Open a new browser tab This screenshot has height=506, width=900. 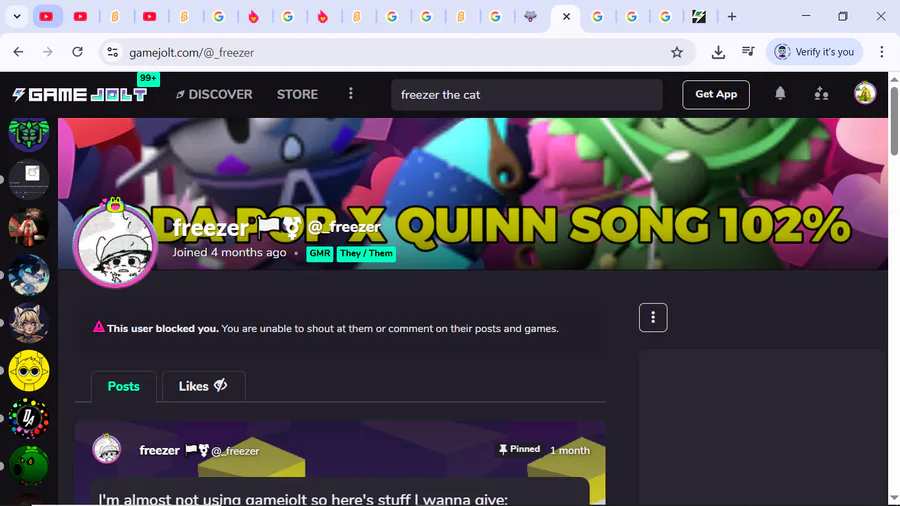pos(732,17)
